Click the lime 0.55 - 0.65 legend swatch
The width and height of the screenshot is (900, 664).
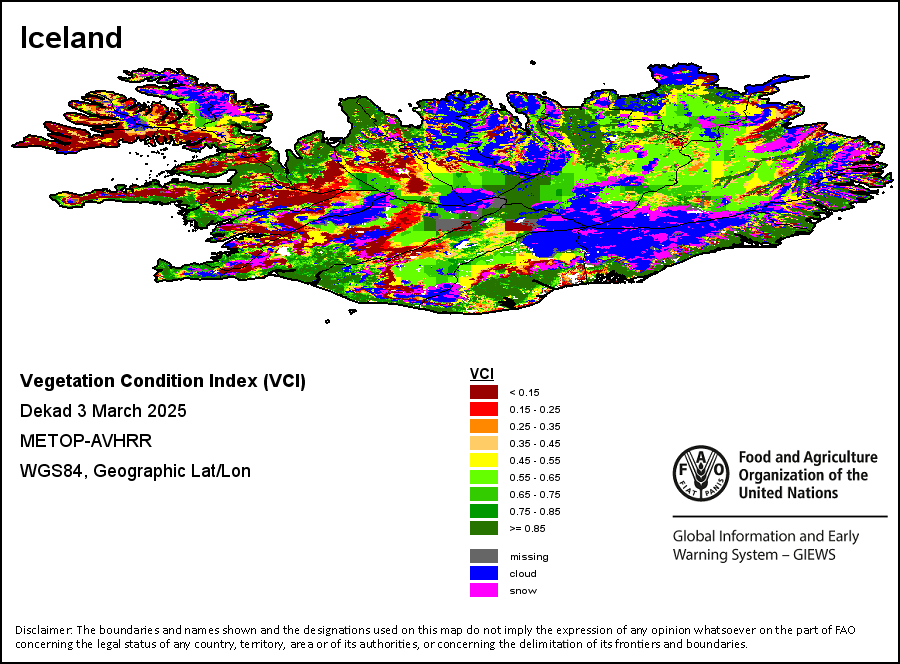click(x=484, y=477)
